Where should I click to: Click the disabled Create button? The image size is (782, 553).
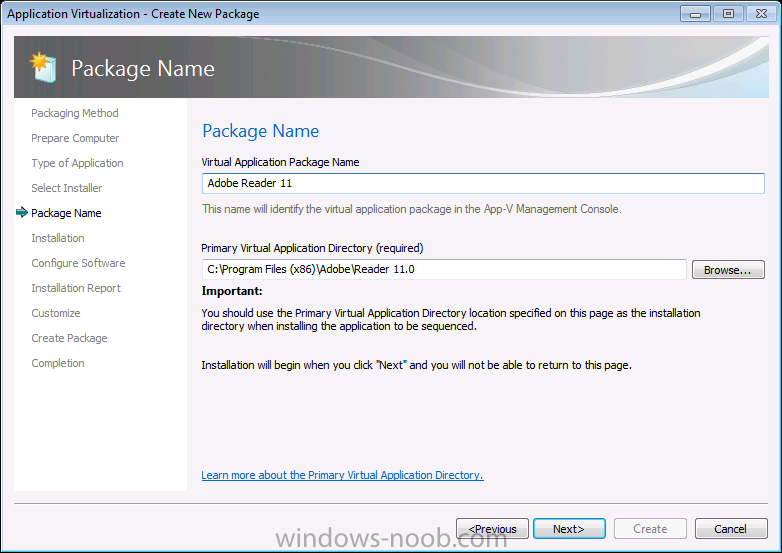coord(650,529)
